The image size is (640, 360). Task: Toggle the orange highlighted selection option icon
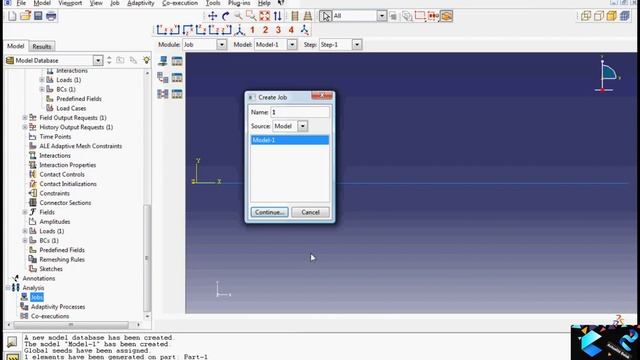[x=447, y=16]
